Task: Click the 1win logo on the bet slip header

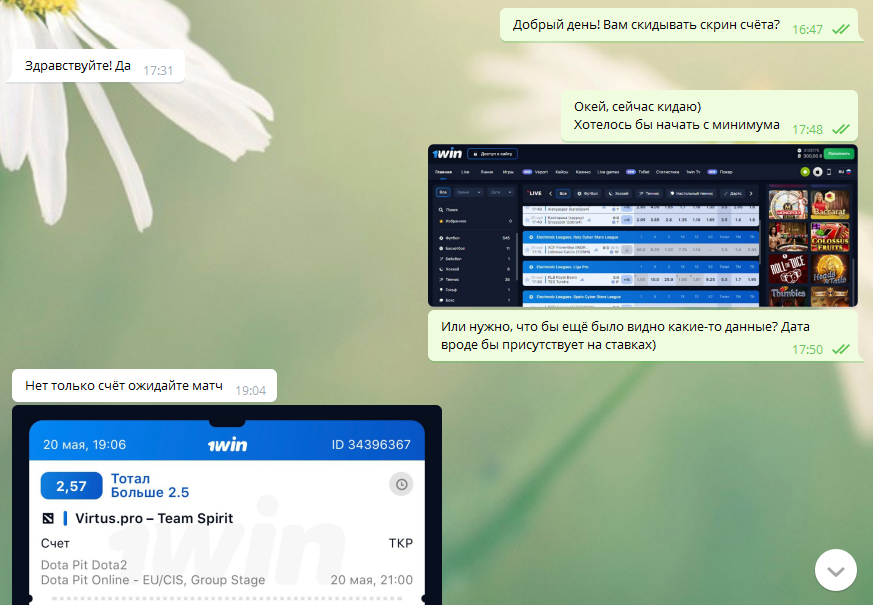Action: (227, 445)
